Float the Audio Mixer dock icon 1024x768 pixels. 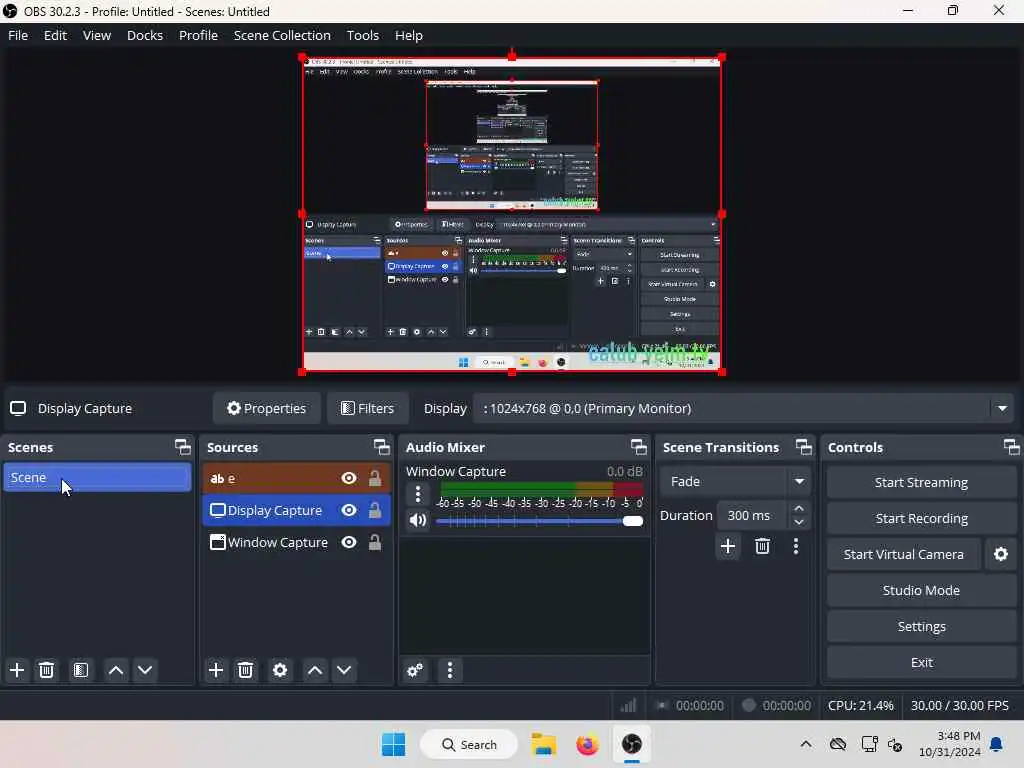(x=639, y=447)
